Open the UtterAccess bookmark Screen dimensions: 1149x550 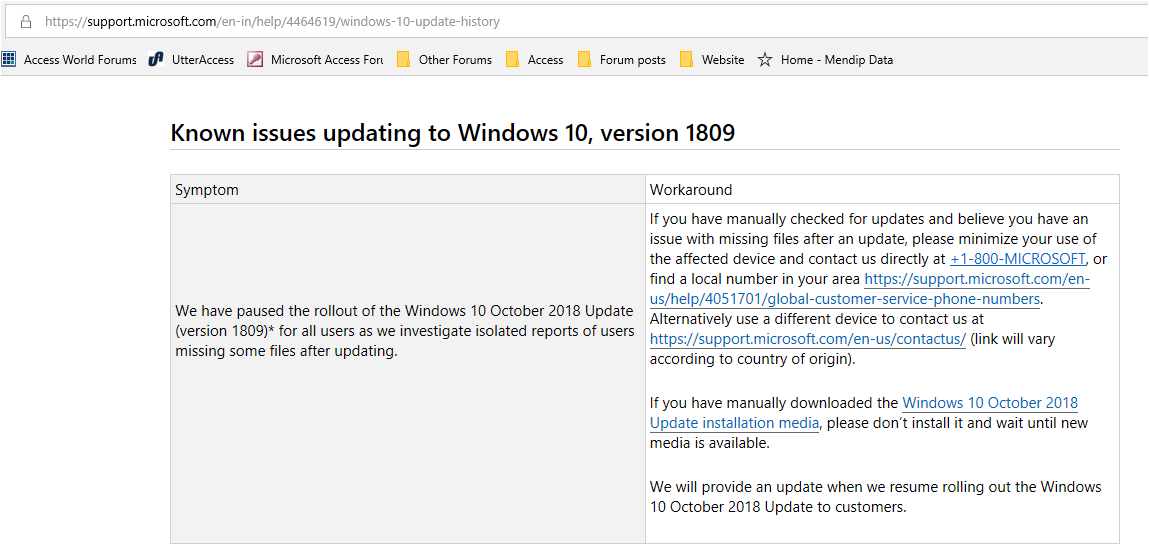pyautogui.click(x=191, y=60)
